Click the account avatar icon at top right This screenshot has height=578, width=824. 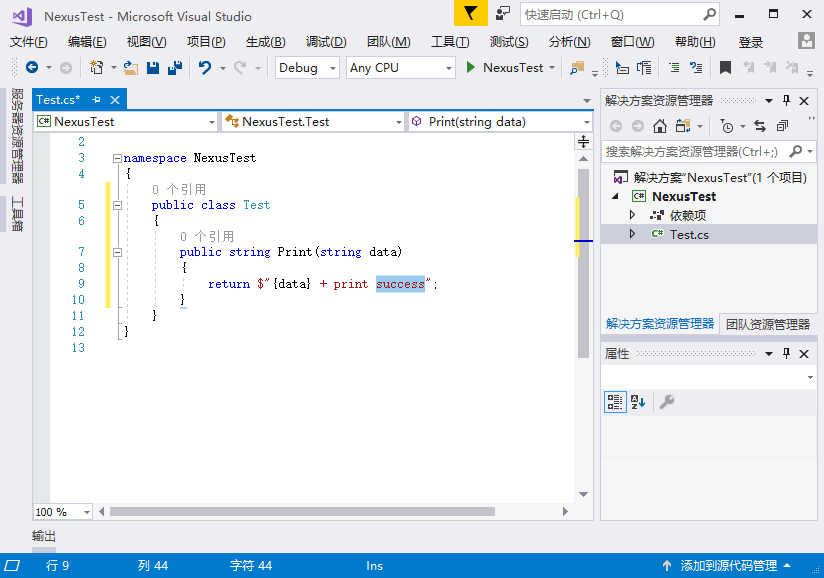(x=806, y=40)
